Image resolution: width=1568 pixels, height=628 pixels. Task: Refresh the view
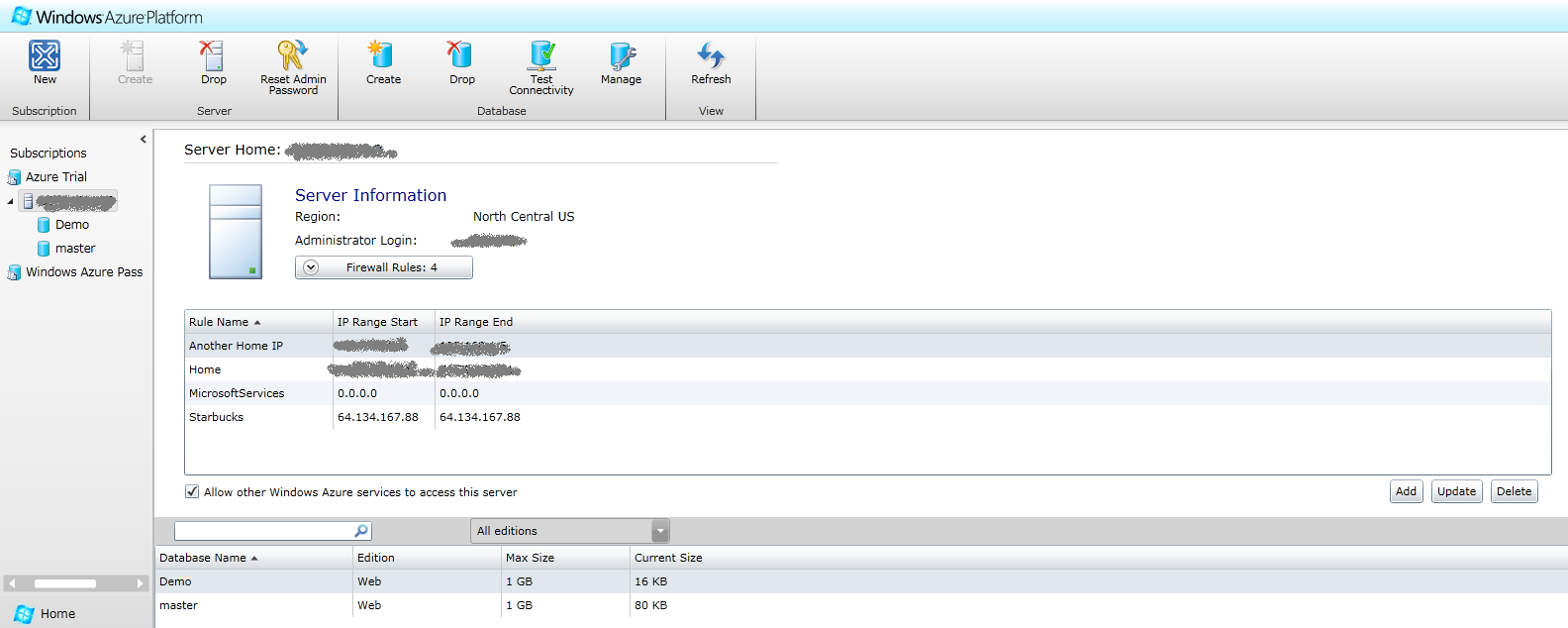(x=711, y=57)
